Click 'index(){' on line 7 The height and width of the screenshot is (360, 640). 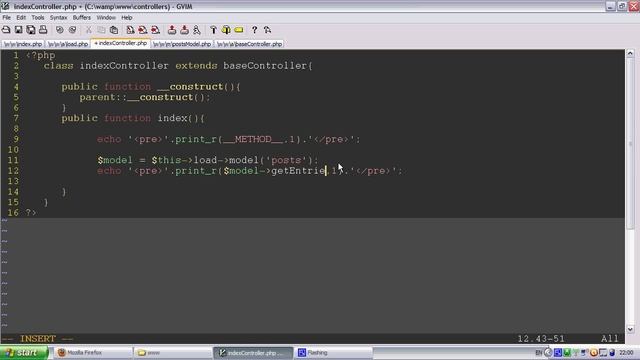(181, 118)
